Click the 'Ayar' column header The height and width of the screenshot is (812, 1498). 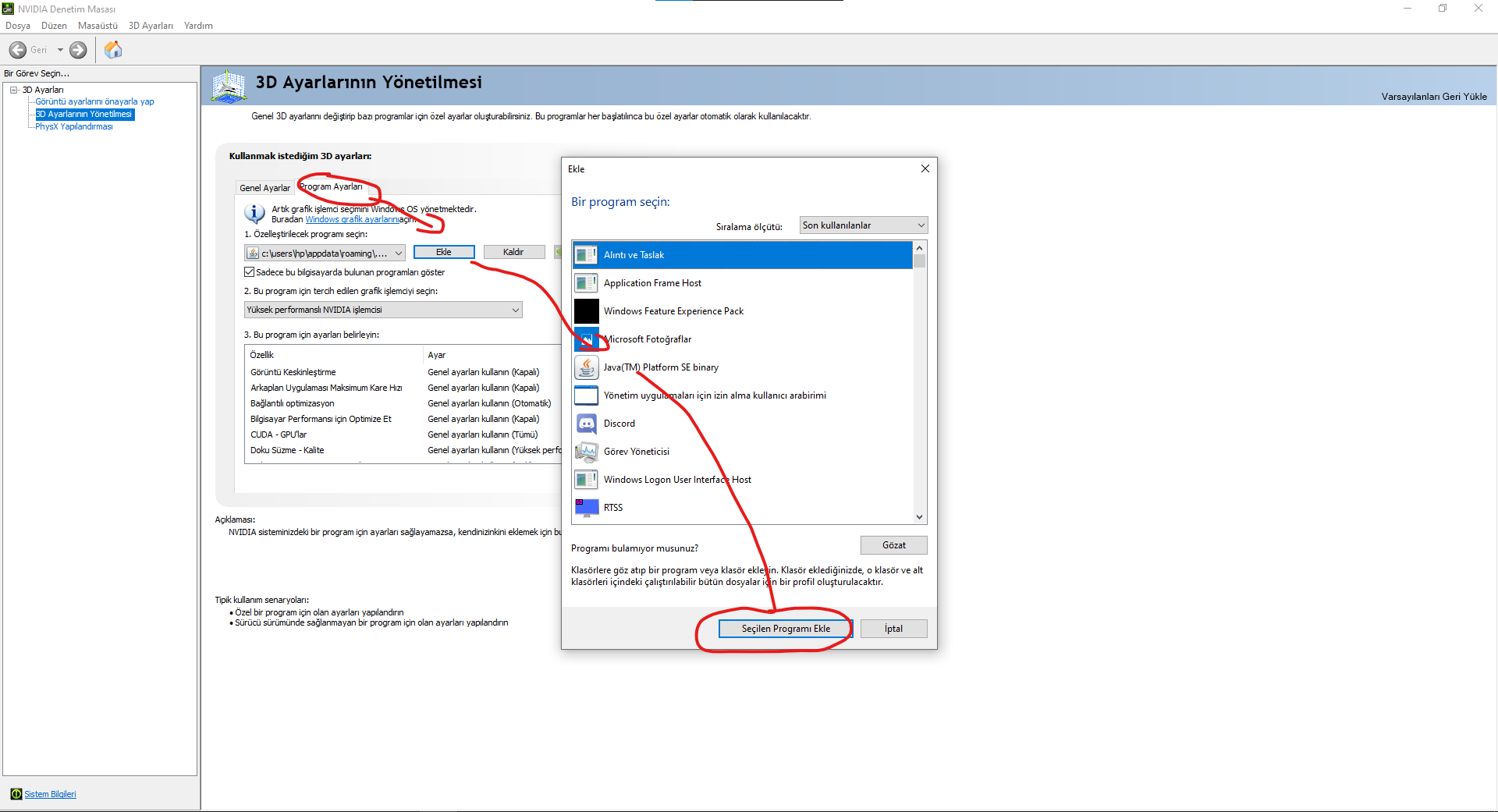click(x=493, y=355)
